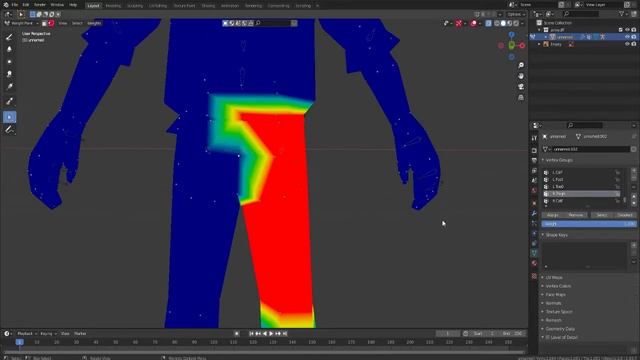The width and height of the screenshot is (640, 360).
Task: Open World properties red tab icon
Action: click(534, 191)
